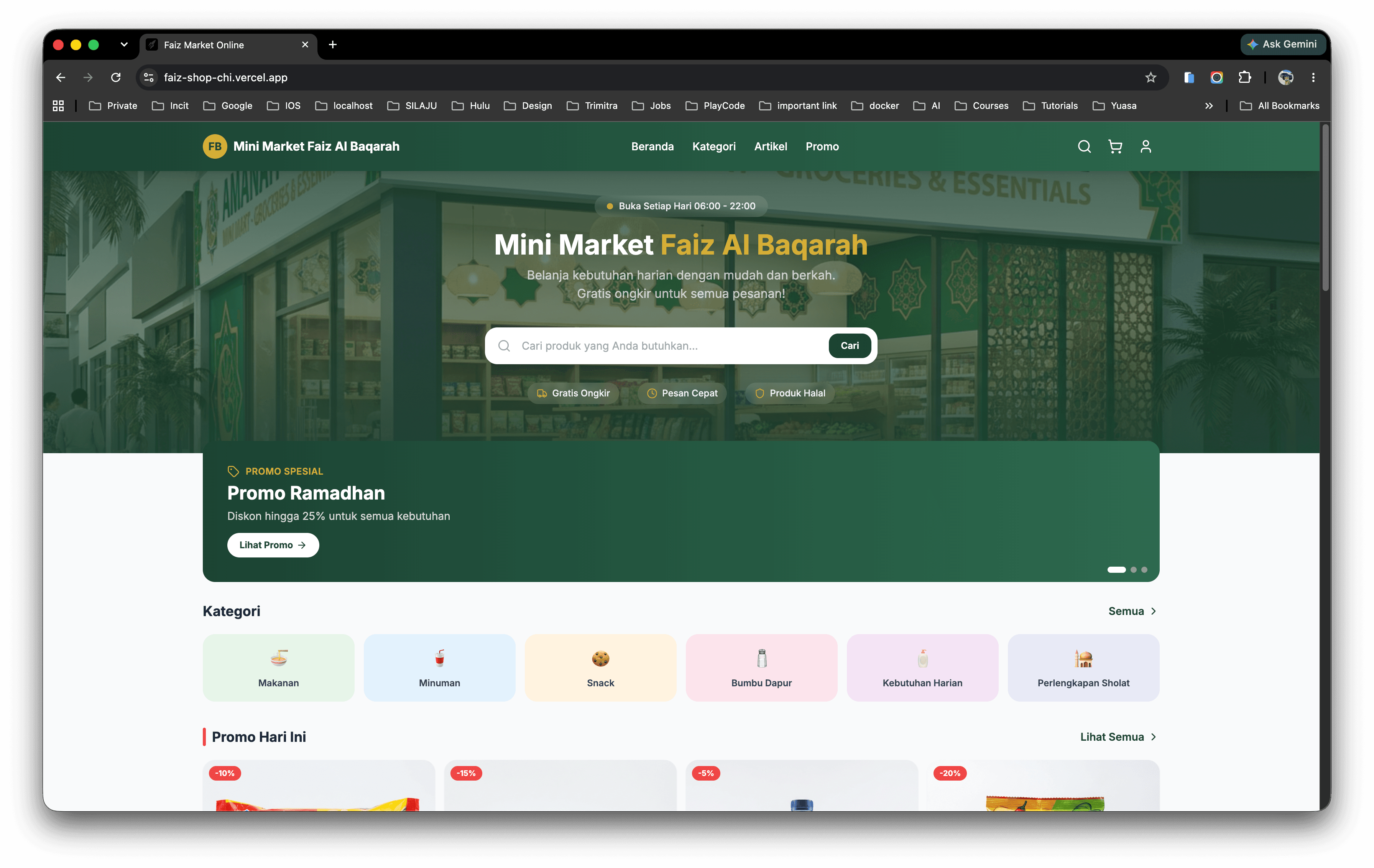Click the FB logo badge

point(215,147)
